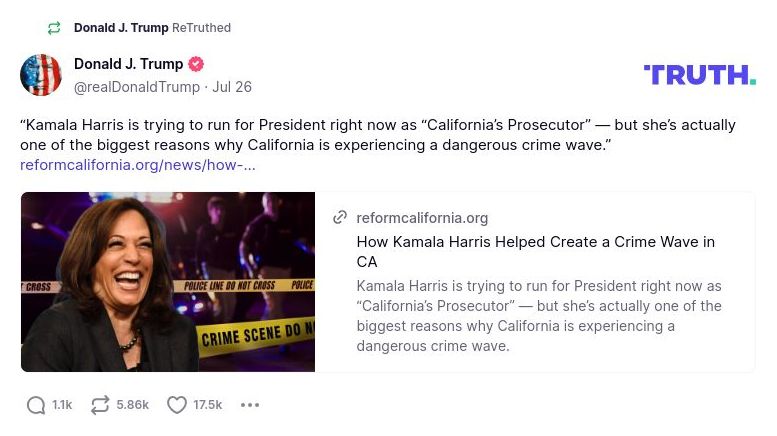Click the article preview thumbnail image
The width and height of the screenshot is (777, 436).
(x=168, y=282)
